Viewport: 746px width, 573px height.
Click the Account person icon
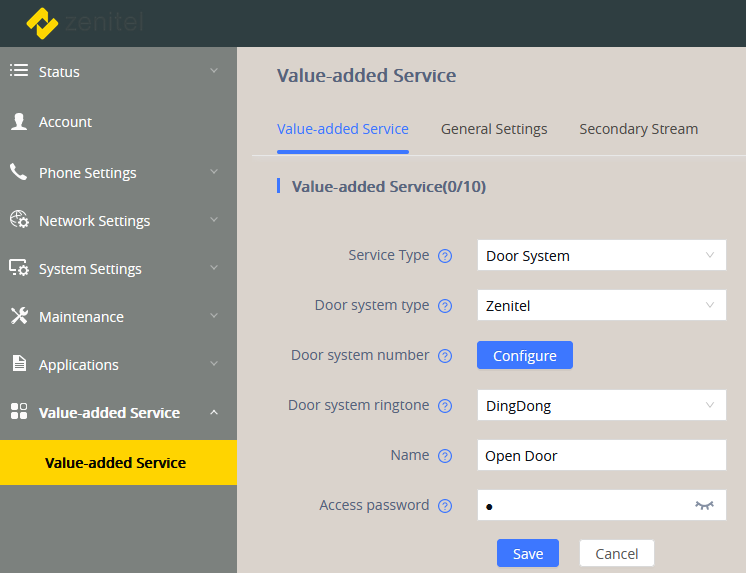click(18, 121)
